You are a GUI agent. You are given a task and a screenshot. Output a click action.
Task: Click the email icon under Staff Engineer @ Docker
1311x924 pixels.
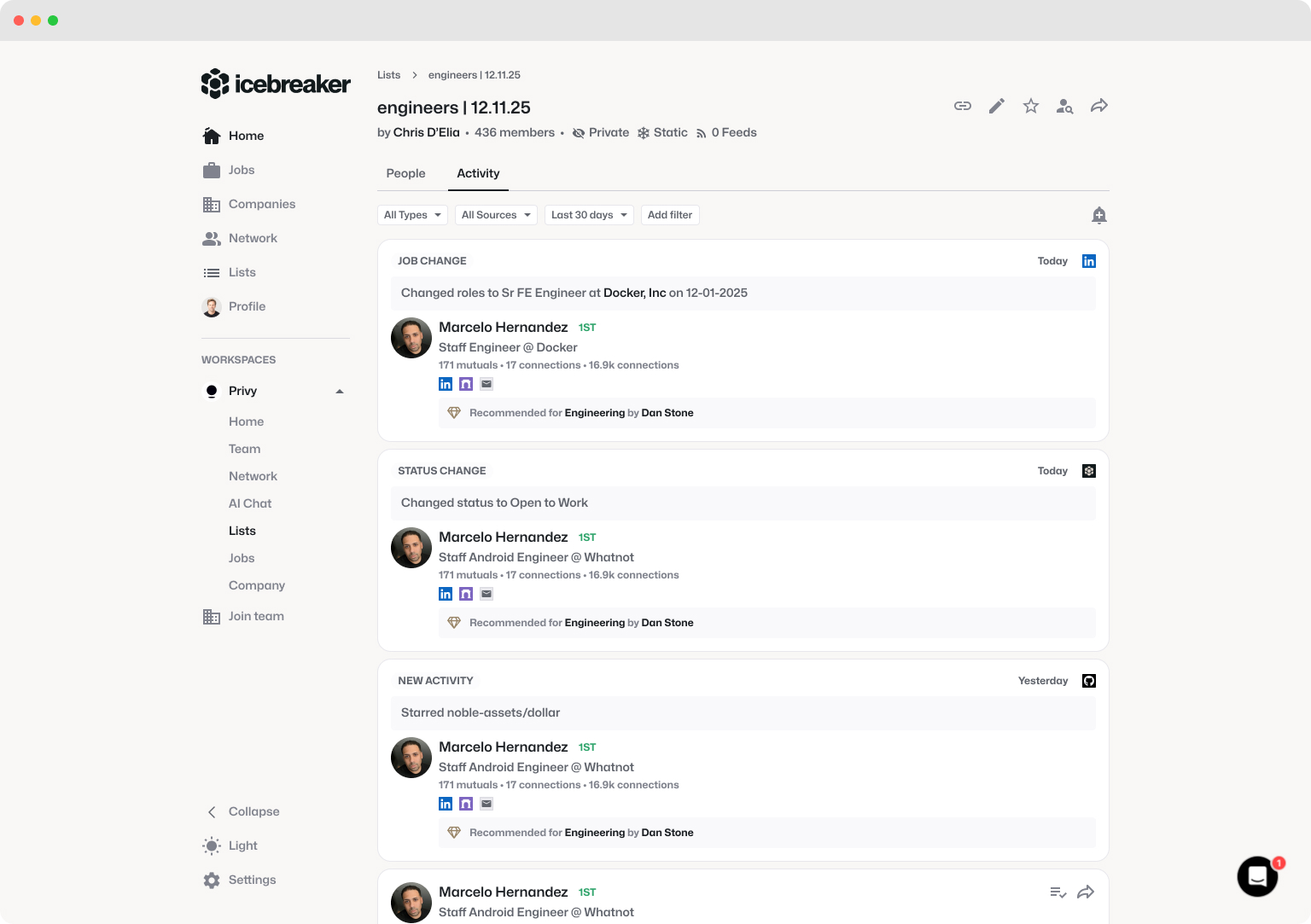click(x=487, y=384)
